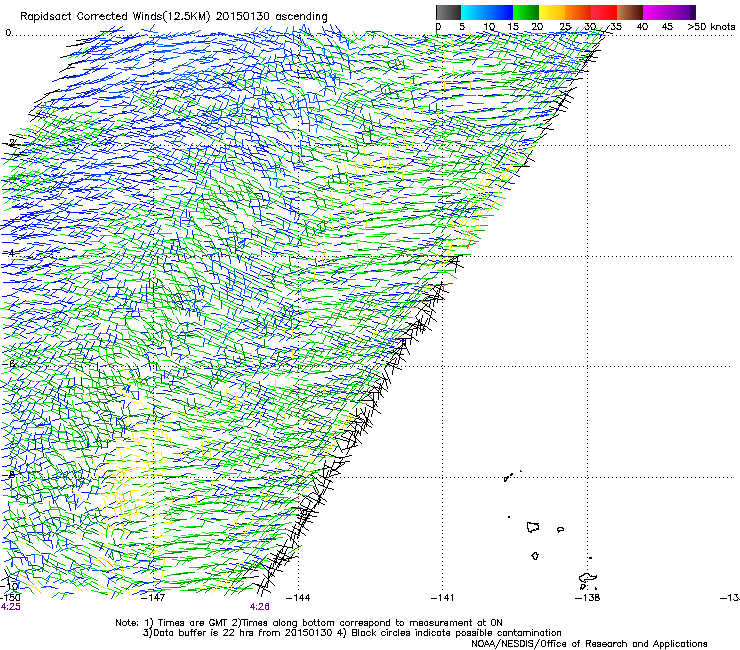Click the red 30-35 knots legend swatch
The height and width of the screenshot is (650, 740).
[604, 12]
